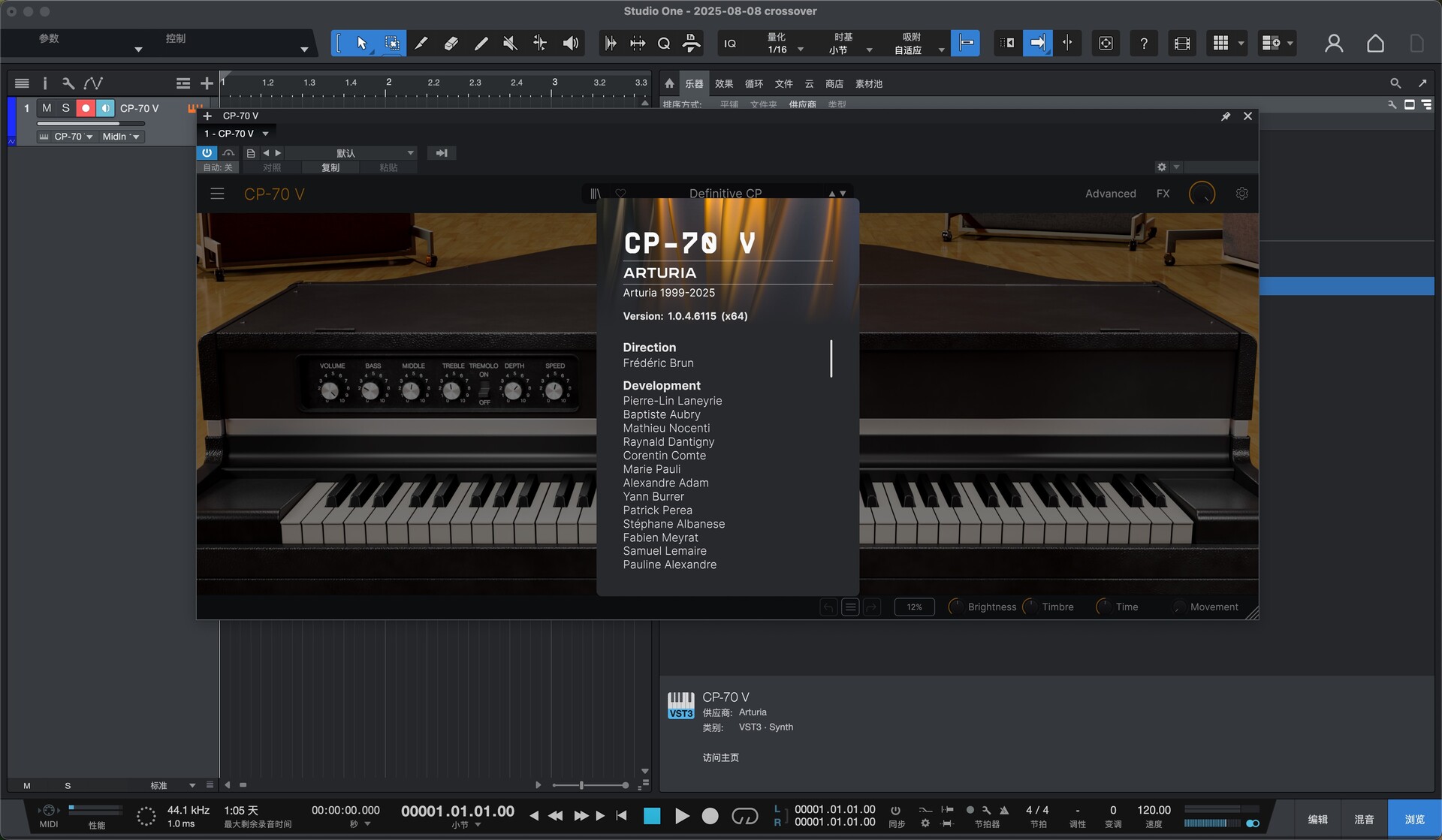The width and height of the screenshot is (1442, 840).
Task: Open the user account profile icon
Action: click(1334, 44)
